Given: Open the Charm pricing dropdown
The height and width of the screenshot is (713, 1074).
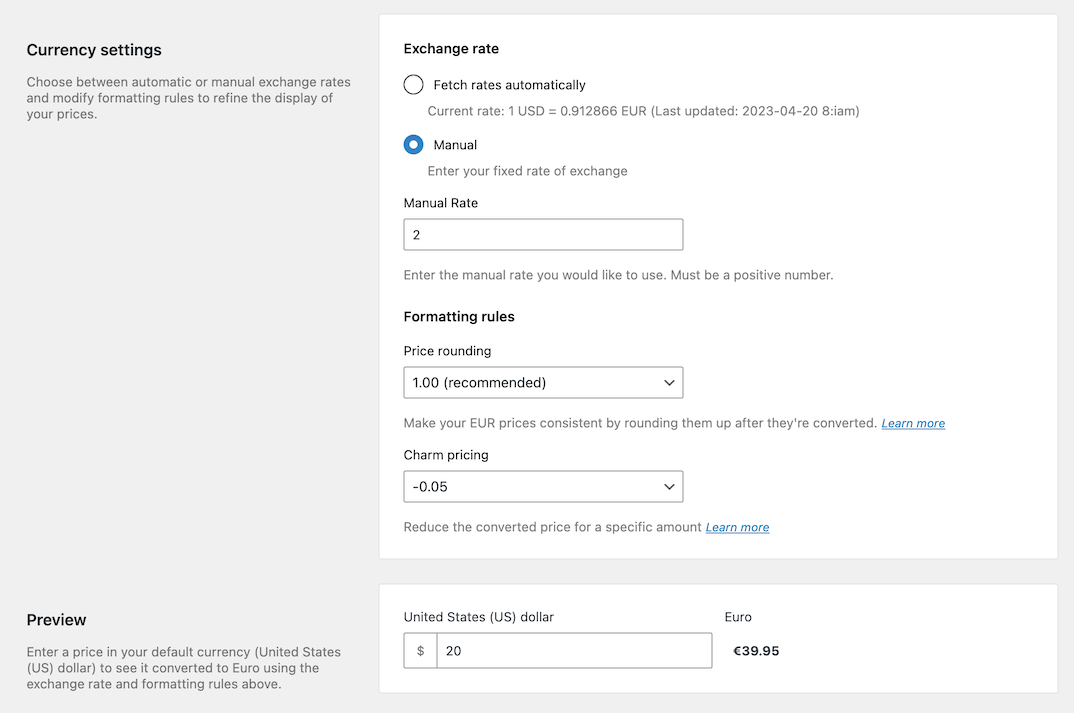Looking at the screenshot, I should pyautogui.click(x=543, y=486).
